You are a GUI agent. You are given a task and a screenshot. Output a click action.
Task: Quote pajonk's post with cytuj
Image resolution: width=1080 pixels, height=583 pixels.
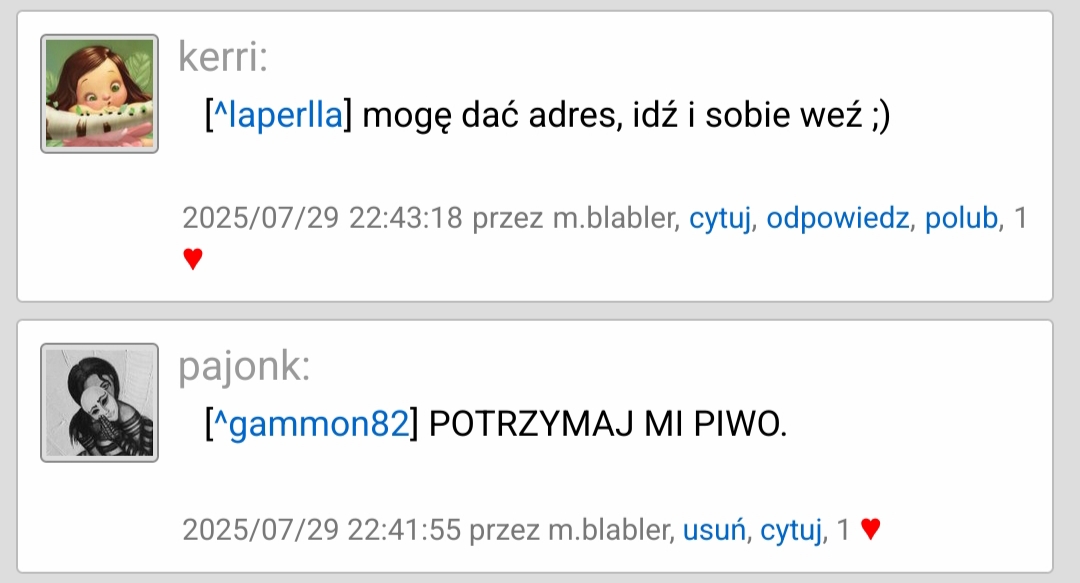point(791,530)
